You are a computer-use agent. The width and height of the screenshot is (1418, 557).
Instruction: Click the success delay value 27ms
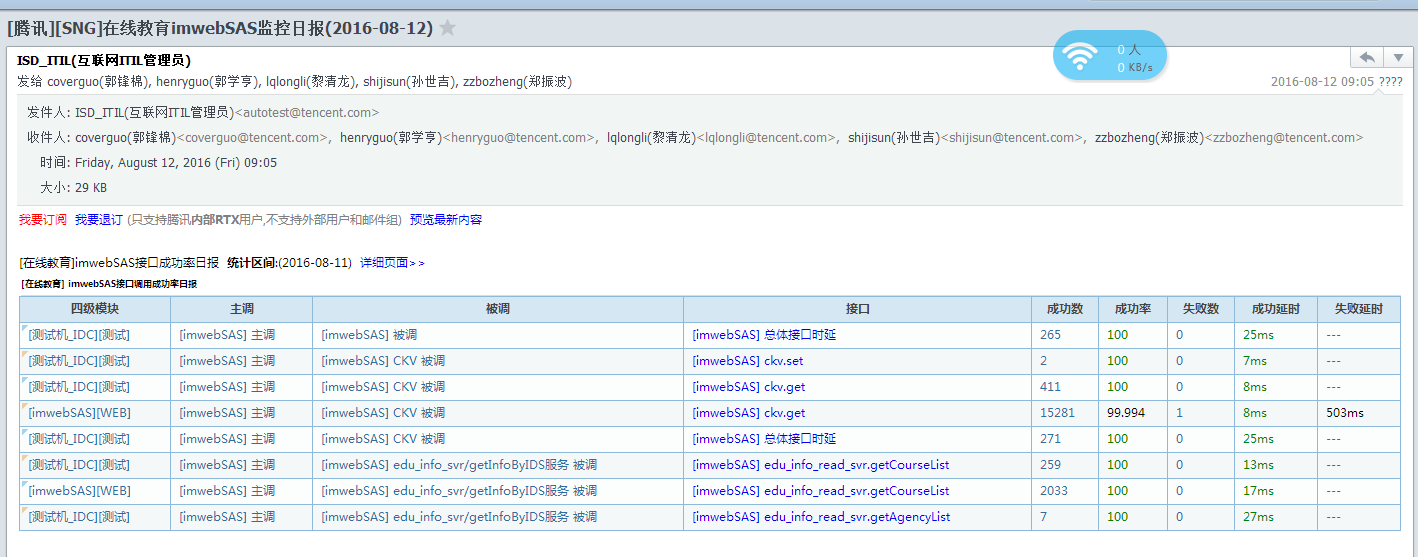click(x=1258, y=517)
